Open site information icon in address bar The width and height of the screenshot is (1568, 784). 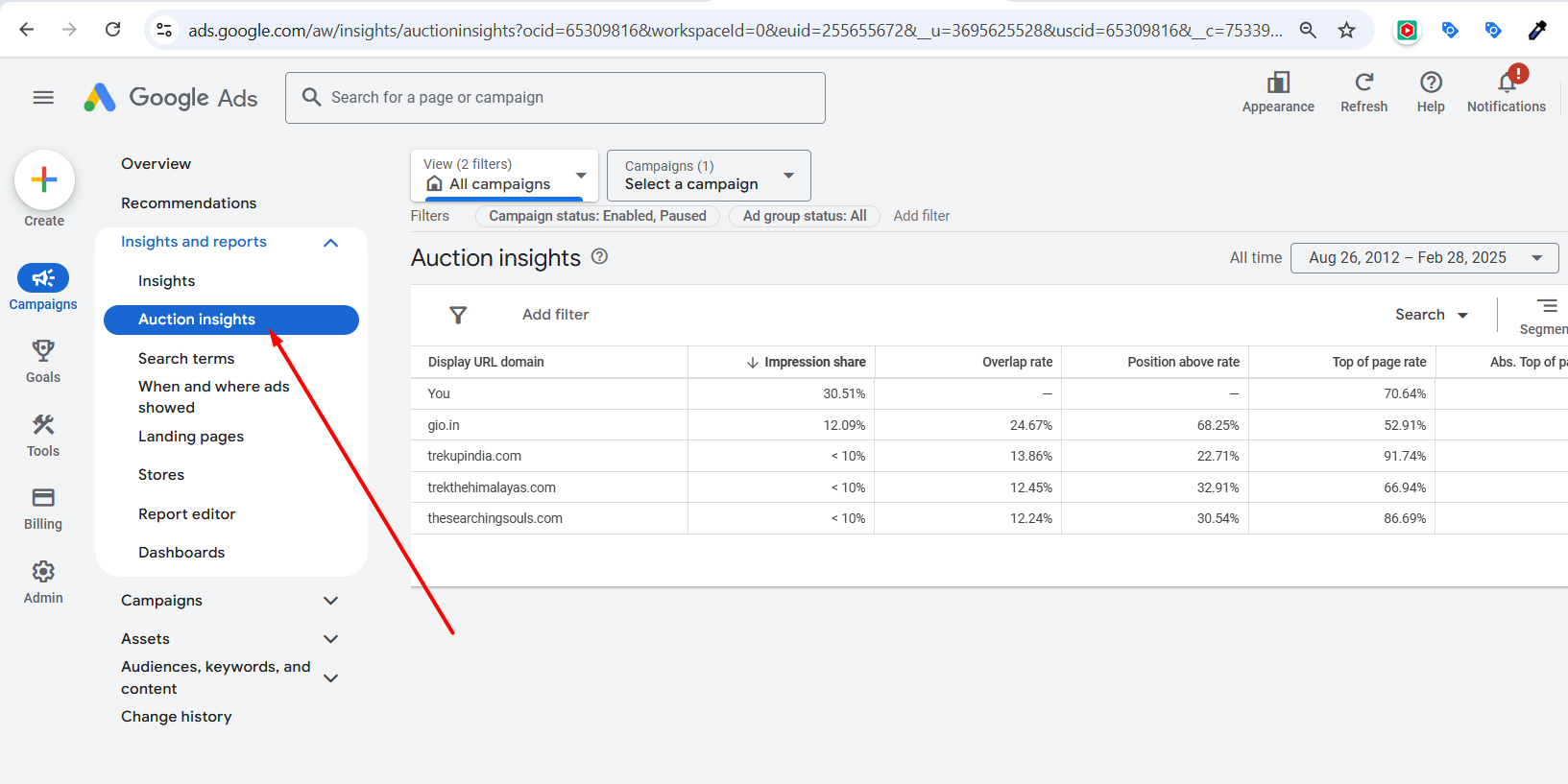click(165, 30)
